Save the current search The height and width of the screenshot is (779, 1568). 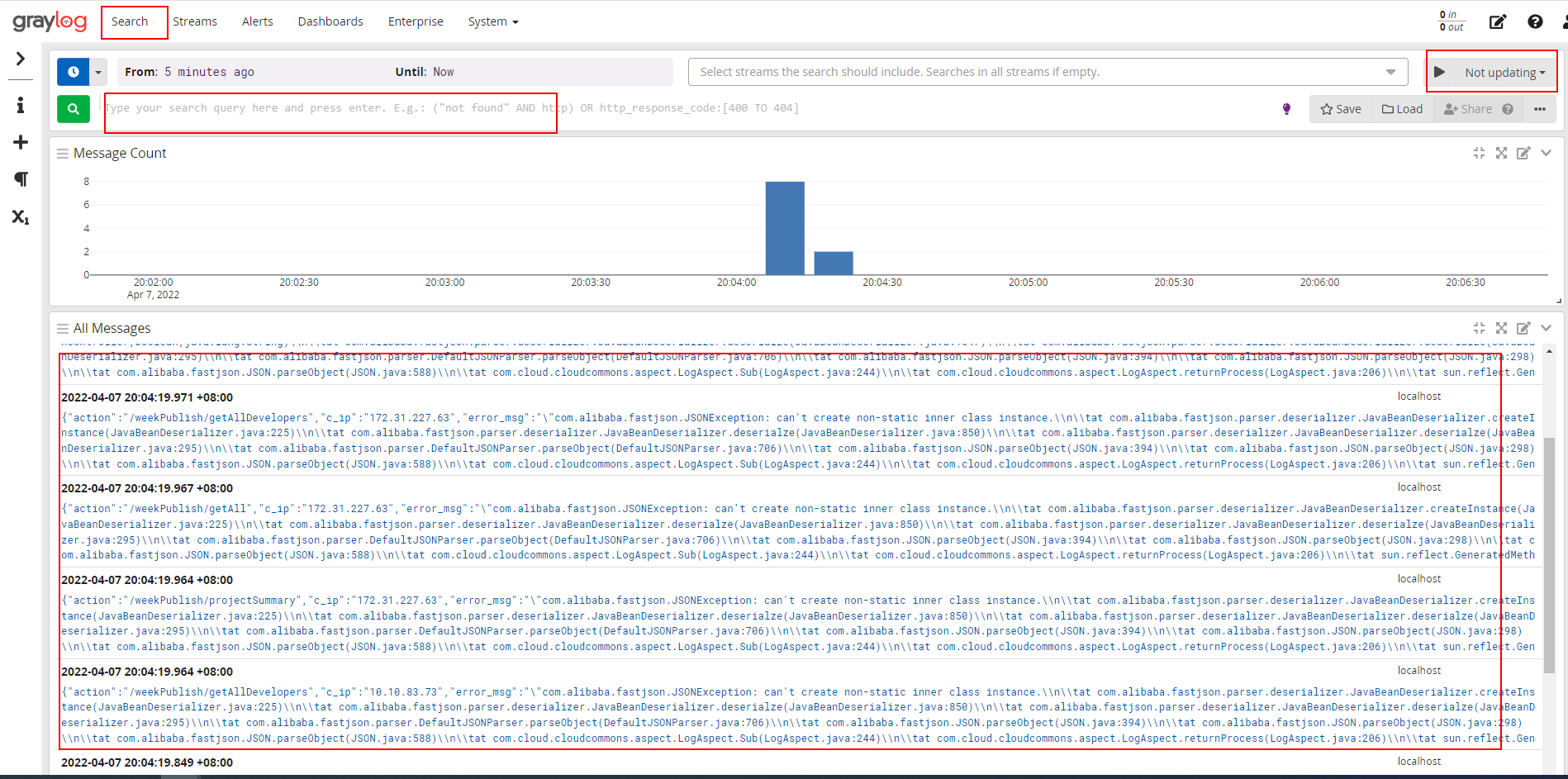1341,109
